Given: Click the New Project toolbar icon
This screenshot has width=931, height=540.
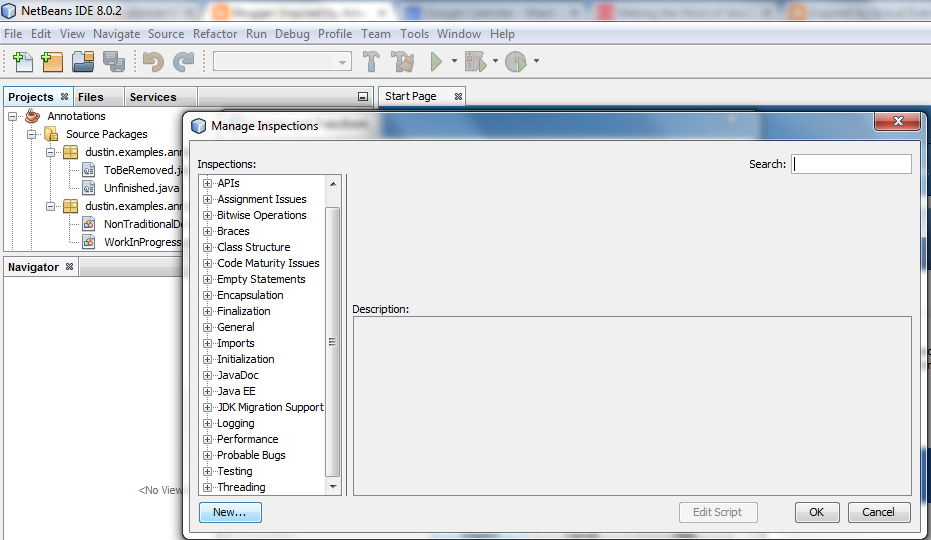Looking at the screenshot, I should 52,61.
